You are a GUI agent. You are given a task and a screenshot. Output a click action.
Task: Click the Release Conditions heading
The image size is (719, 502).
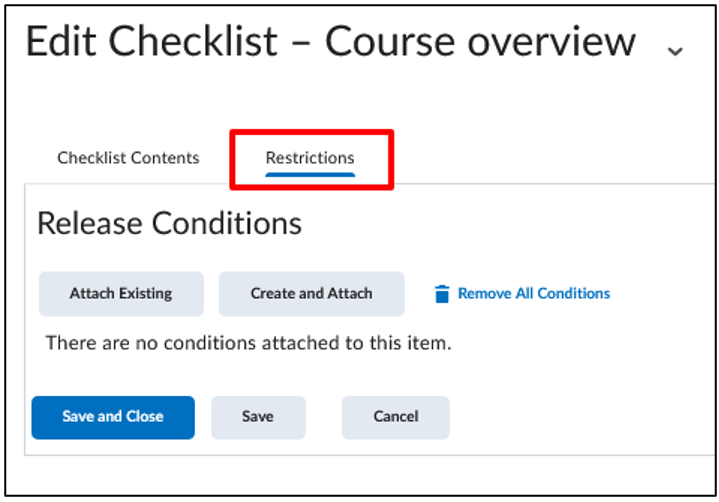coord(169,224)
